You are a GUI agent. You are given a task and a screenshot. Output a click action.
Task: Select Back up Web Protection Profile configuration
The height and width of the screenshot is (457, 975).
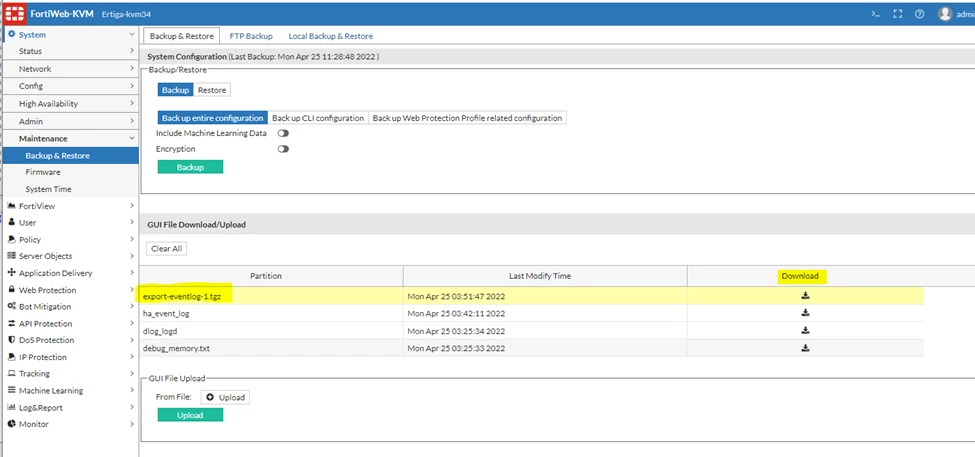coord(467,118)
